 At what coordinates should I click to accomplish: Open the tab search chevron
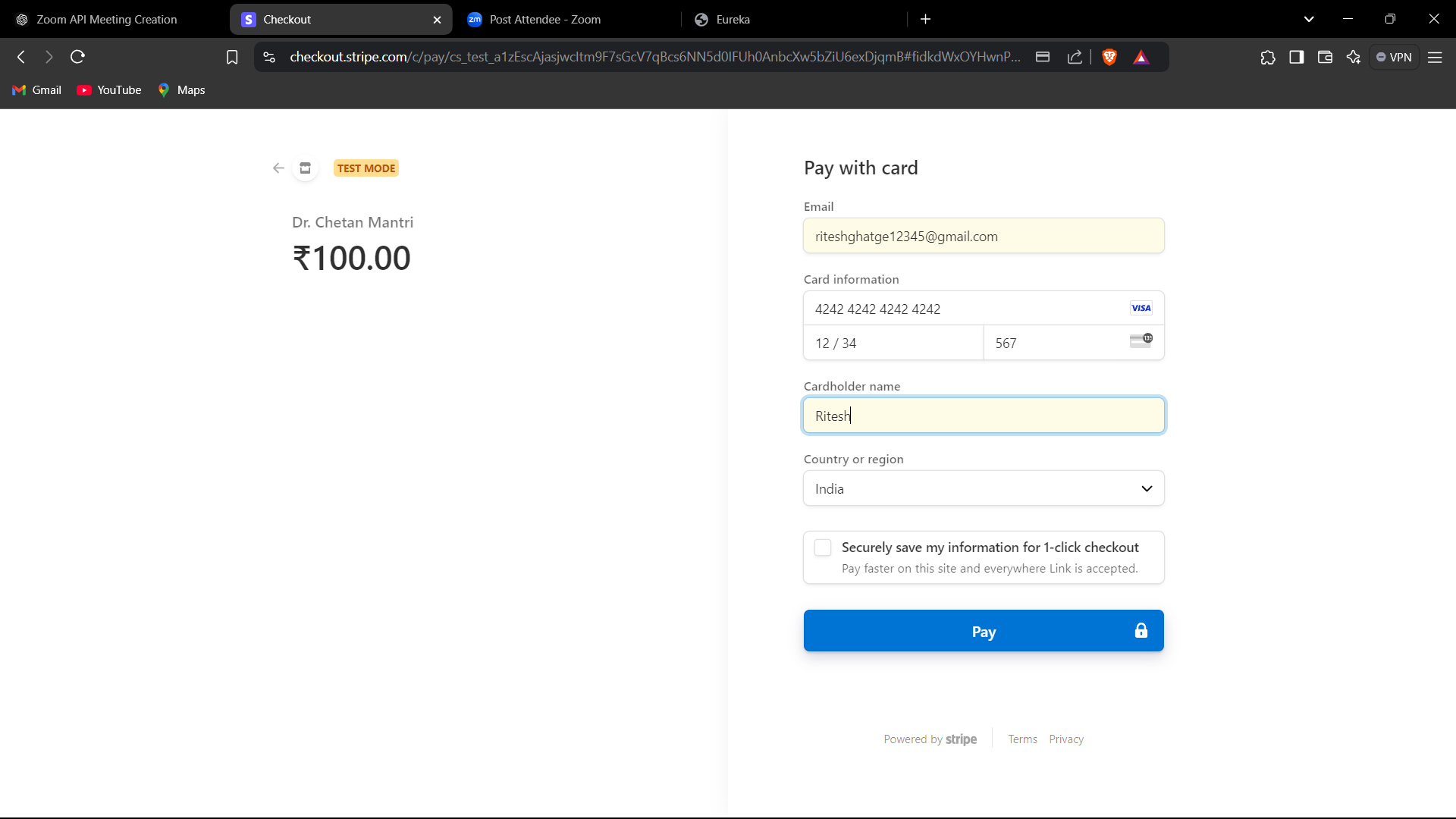1309,19
